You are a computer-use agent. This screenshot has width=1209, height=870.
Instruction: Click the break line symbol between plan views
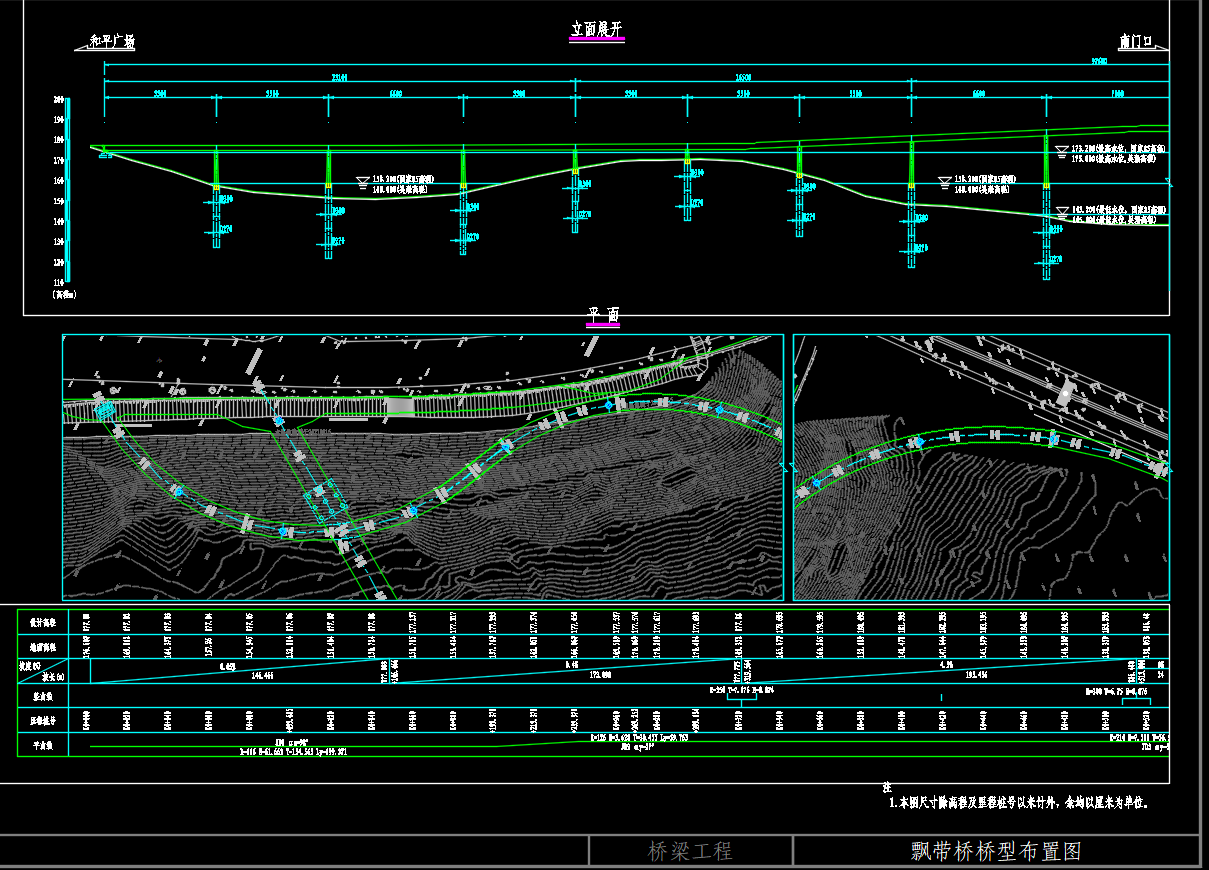pos(788,466)
